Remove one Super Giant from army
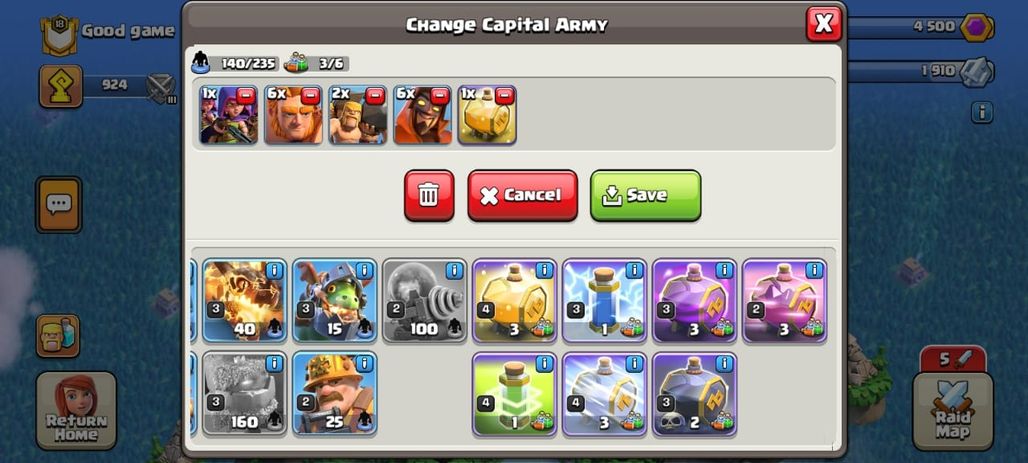 310,96
